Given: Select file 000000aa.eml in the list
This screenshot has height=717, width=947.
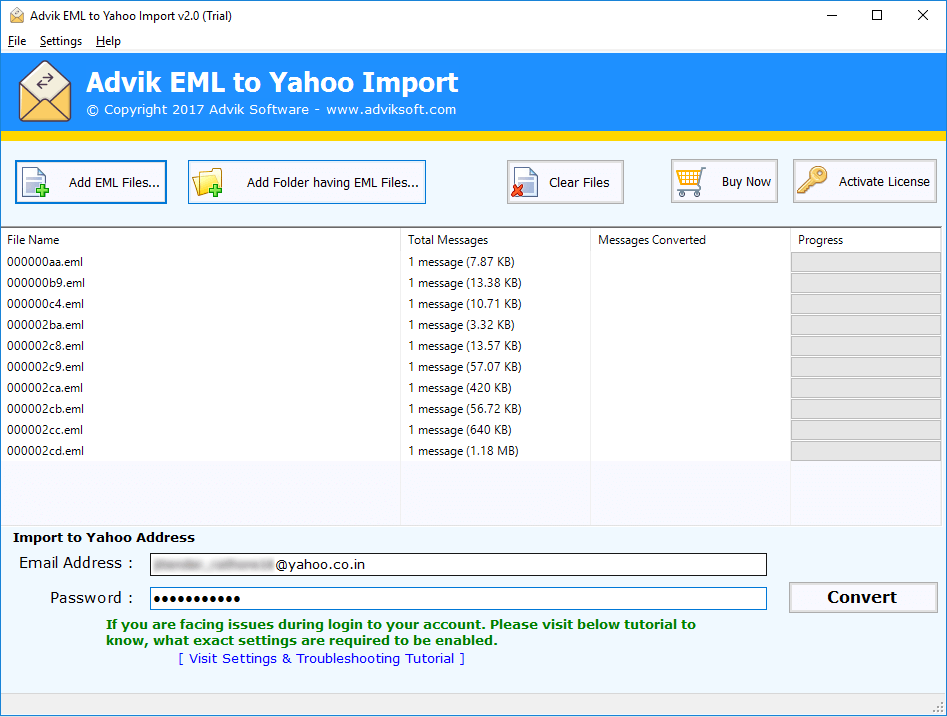Looking at the screenshot, I should [x=45, y=262].
